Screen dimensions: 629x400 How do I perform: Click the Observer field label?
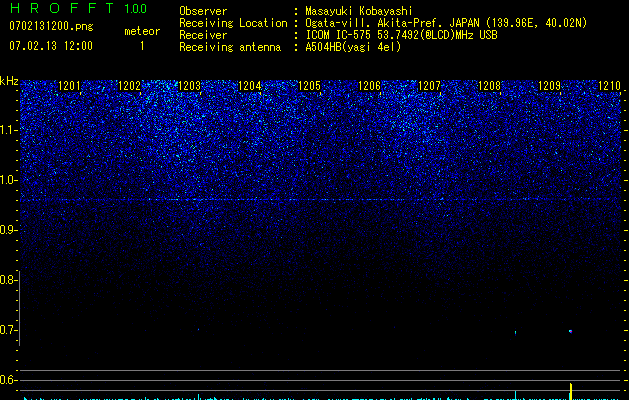tap(203, 11)
